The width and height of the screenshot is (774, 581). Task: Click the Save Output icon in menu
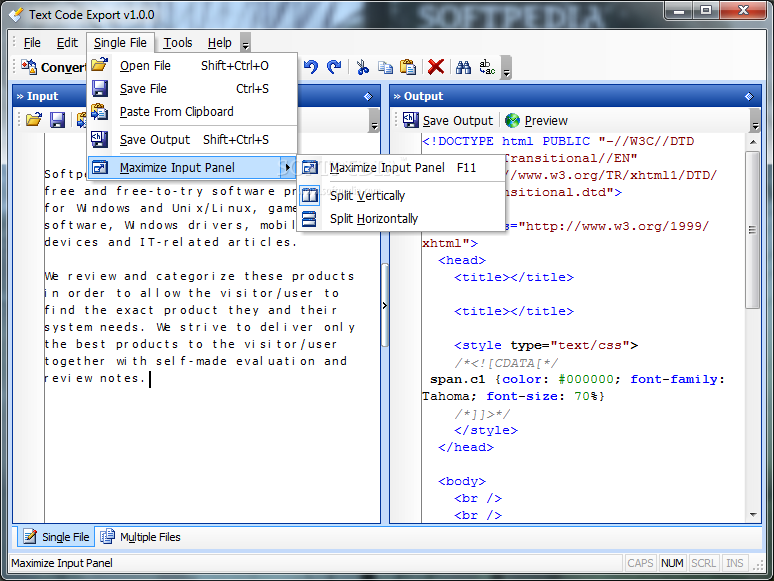99,139
